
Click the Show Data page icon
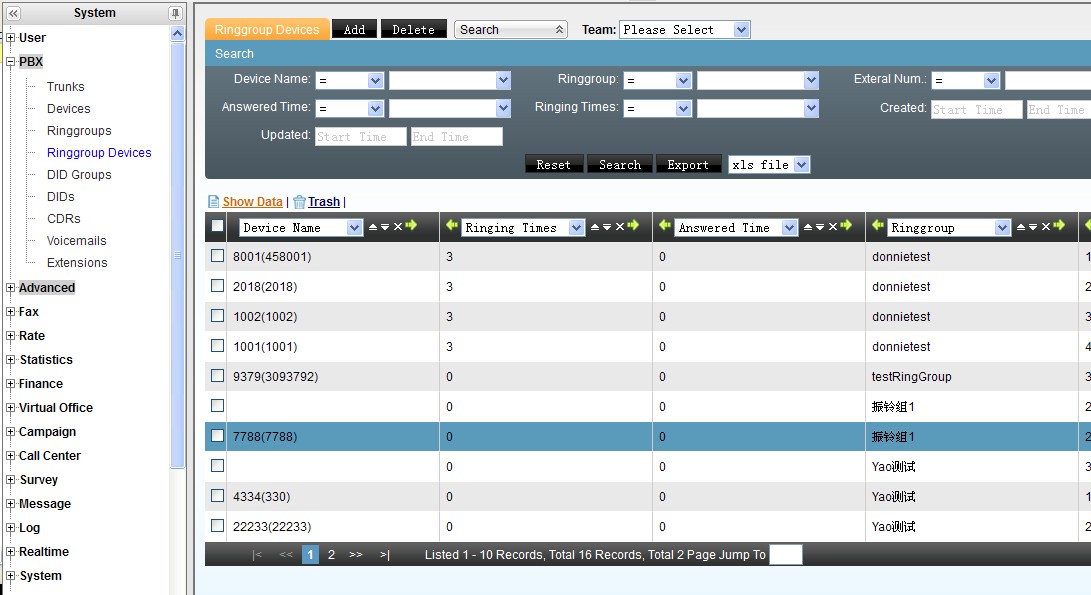[213, 202]
